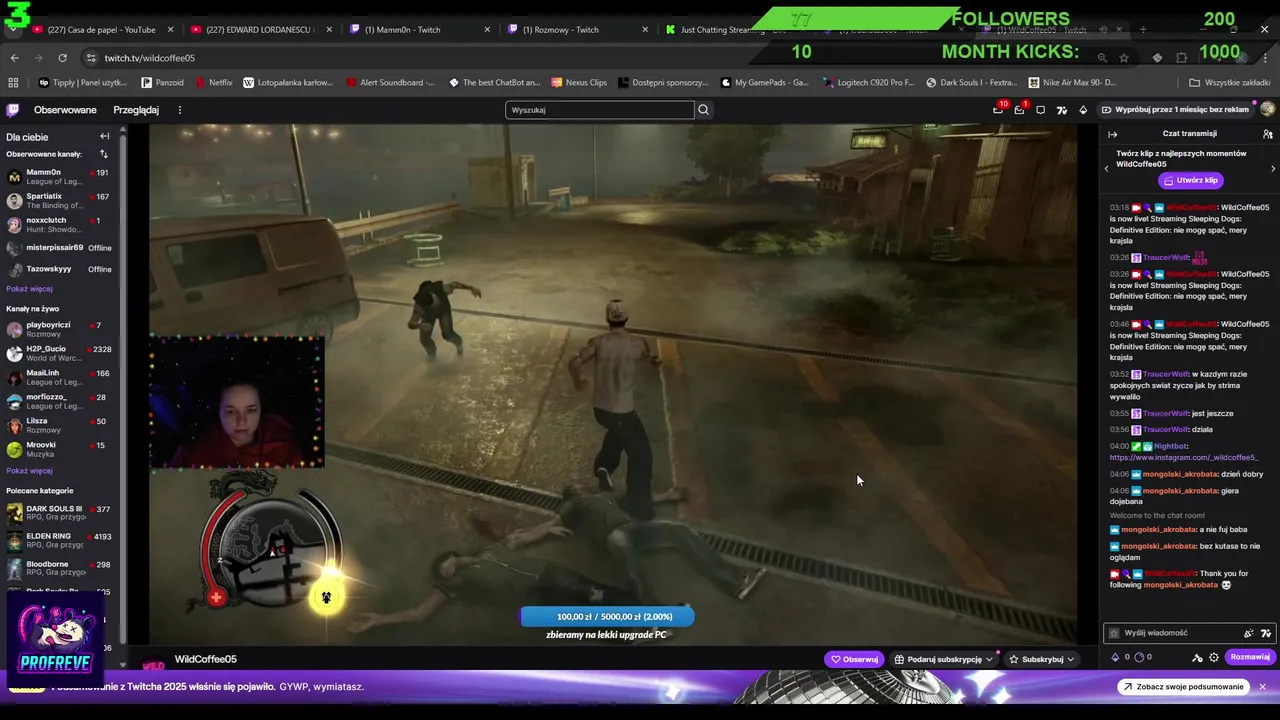This screenshot has width=1280, height=720.
Task: Open Panzoid bookmark
Action: pyautogui.click(x=163, y=83)
